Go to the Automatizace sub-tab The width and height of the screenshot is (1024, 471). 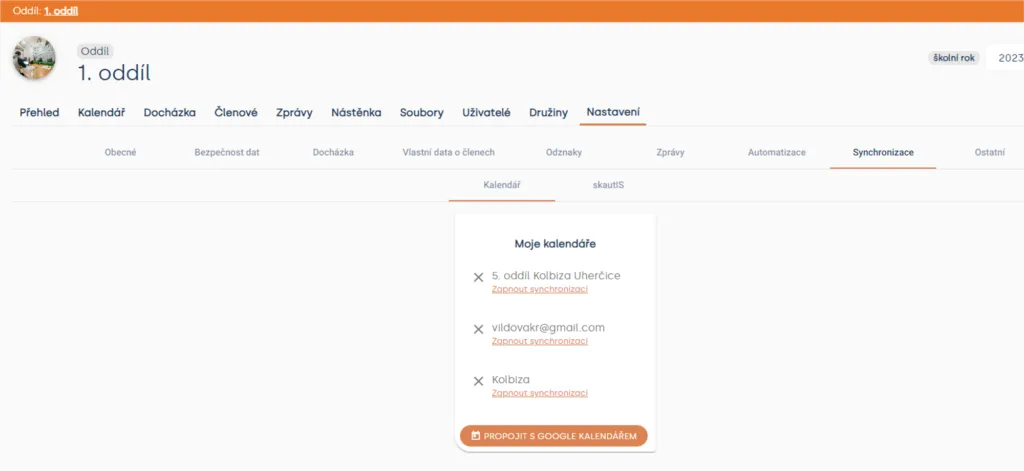pos(776,152)
